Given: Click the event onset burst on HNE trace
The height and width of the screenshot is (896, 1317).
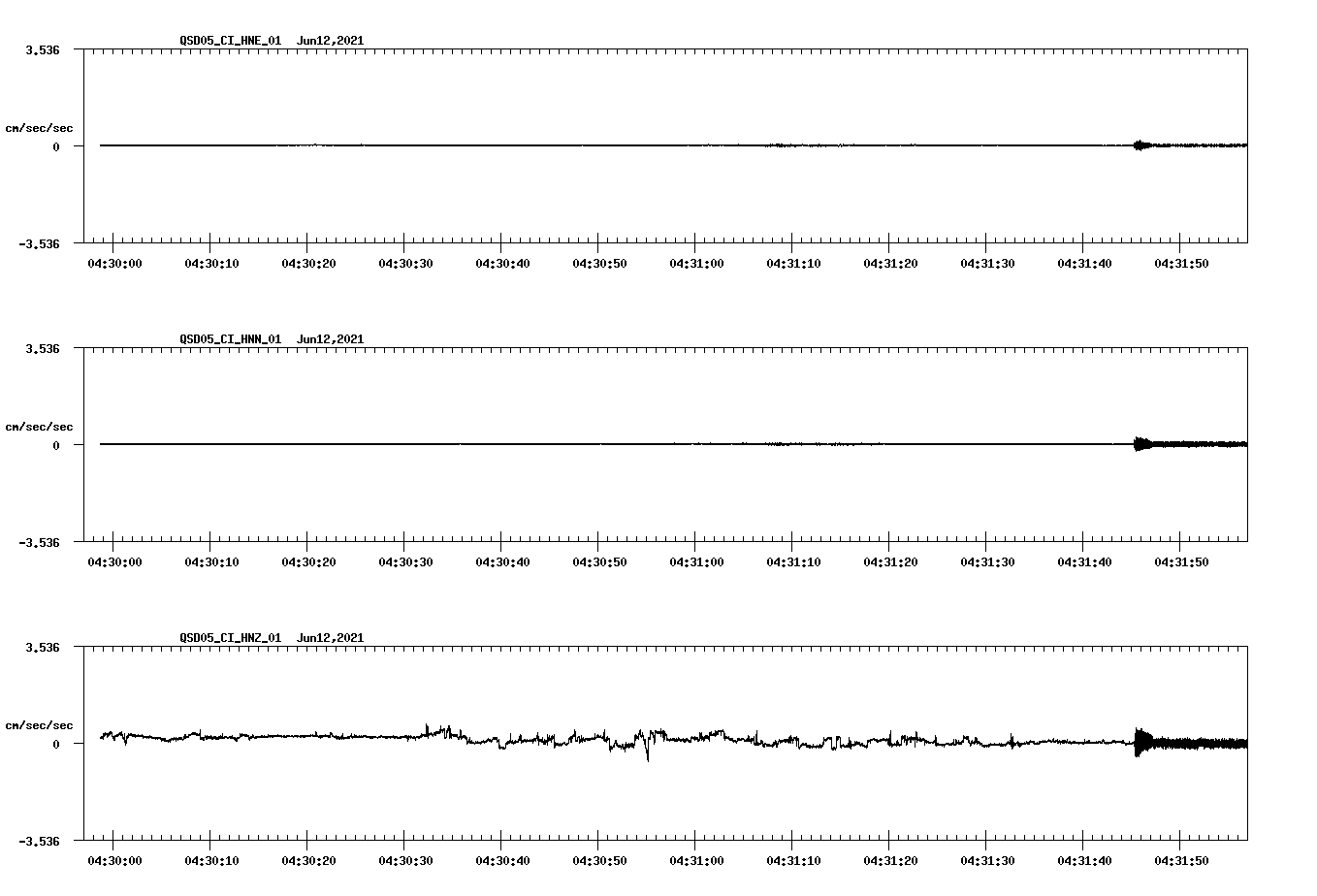Looking at the screenshot, I should (x=1141, y=145).
